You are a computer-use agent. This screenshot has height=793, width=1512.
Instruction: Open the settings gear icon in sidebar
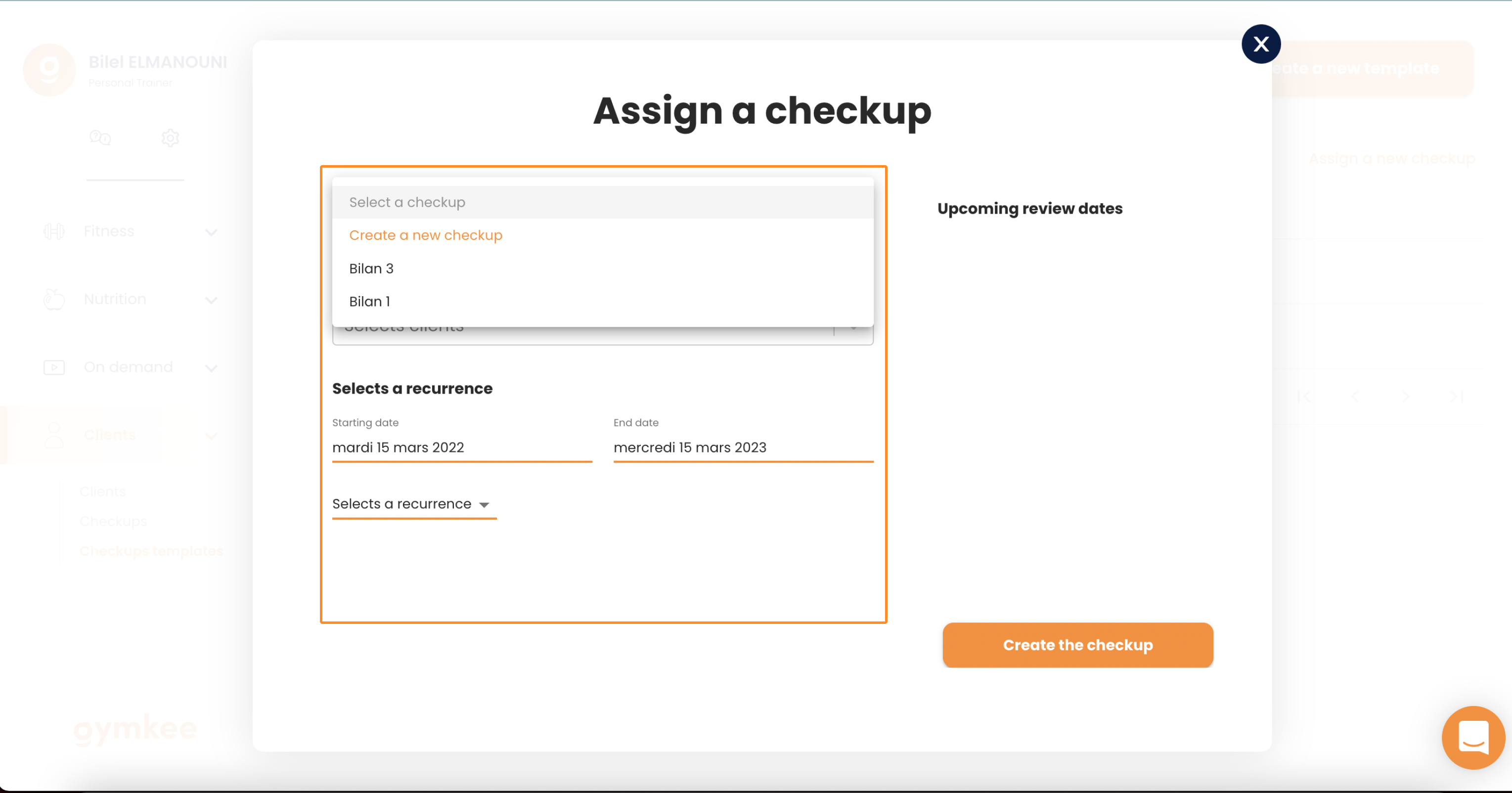170,138
